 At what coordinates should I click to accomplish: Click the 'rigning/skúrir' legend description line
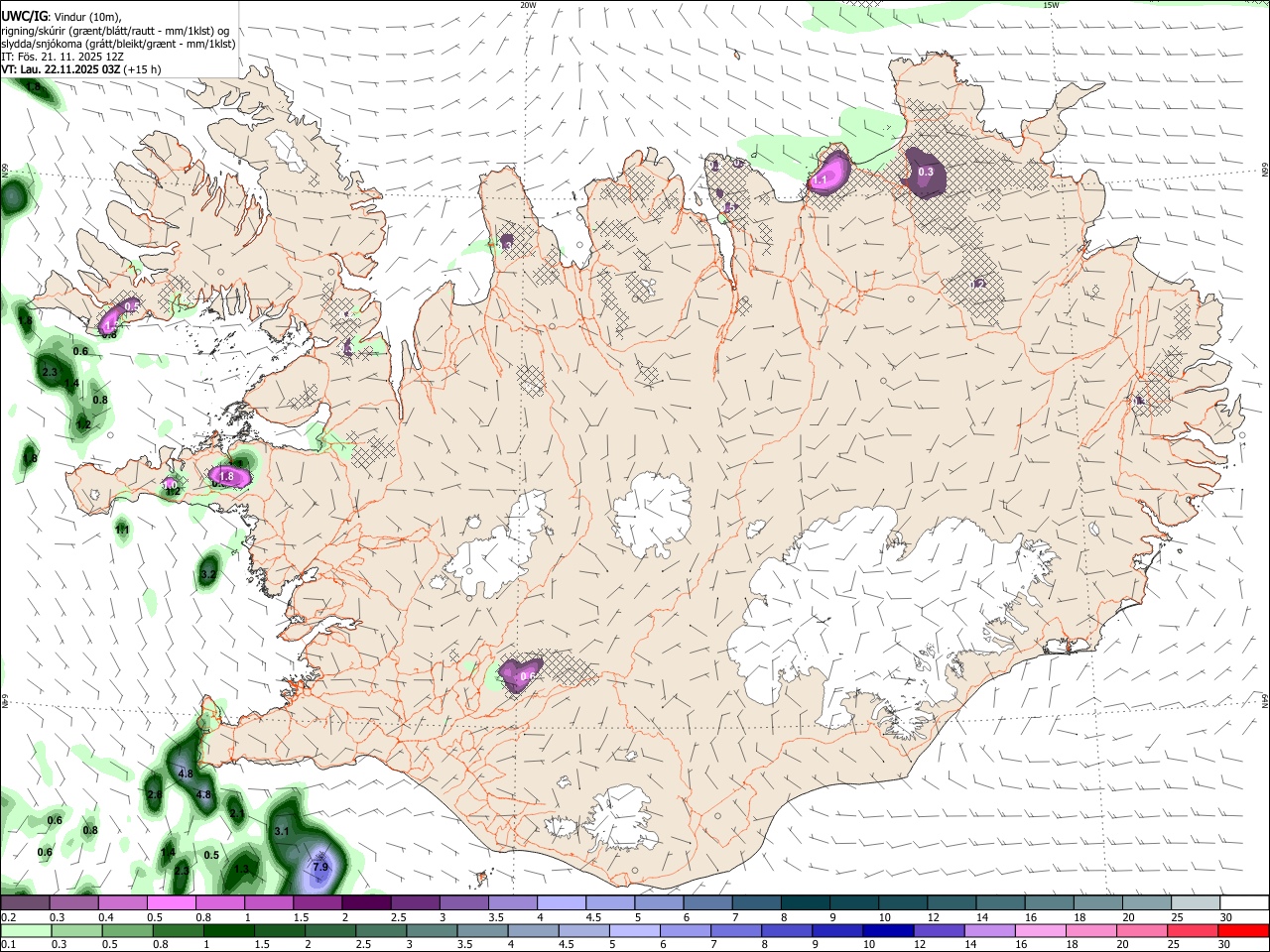116,31
